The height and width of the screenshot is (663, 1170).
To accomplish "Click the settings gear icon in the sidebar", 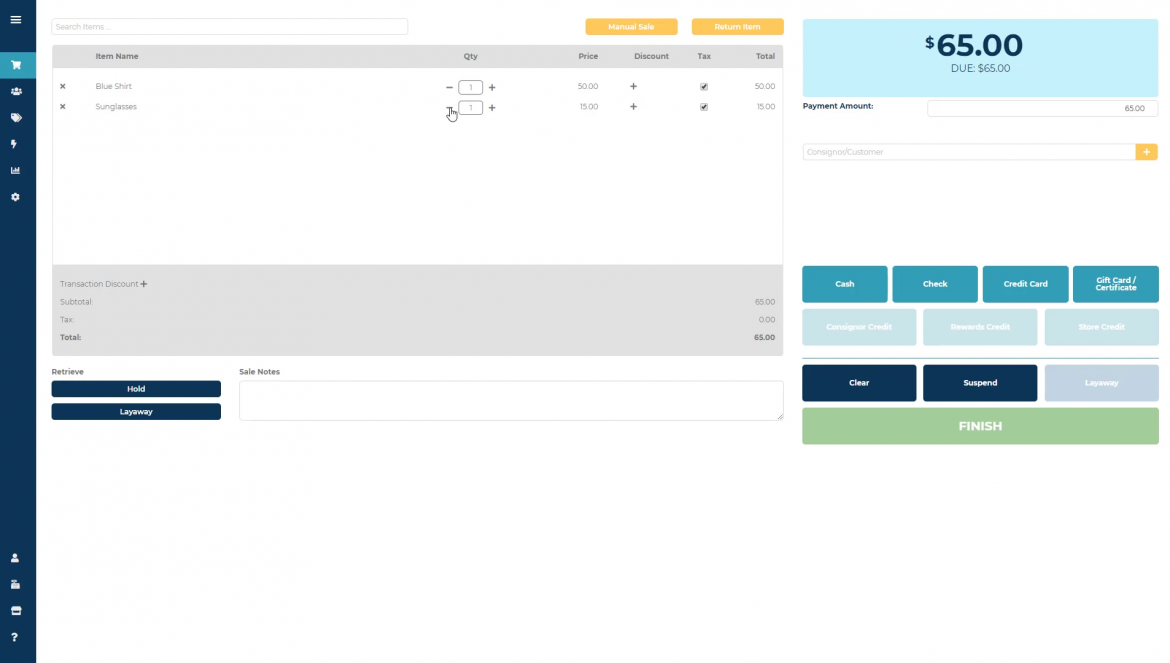I will tap(17, 197).
